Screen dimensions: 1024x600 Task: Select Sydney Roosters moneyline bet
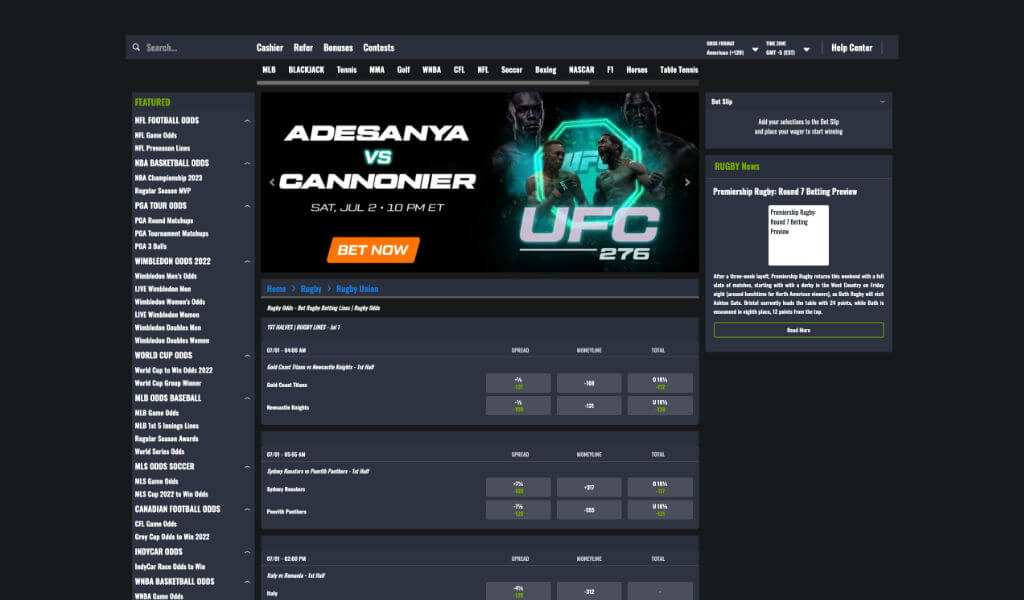click(x=589, y=487)
